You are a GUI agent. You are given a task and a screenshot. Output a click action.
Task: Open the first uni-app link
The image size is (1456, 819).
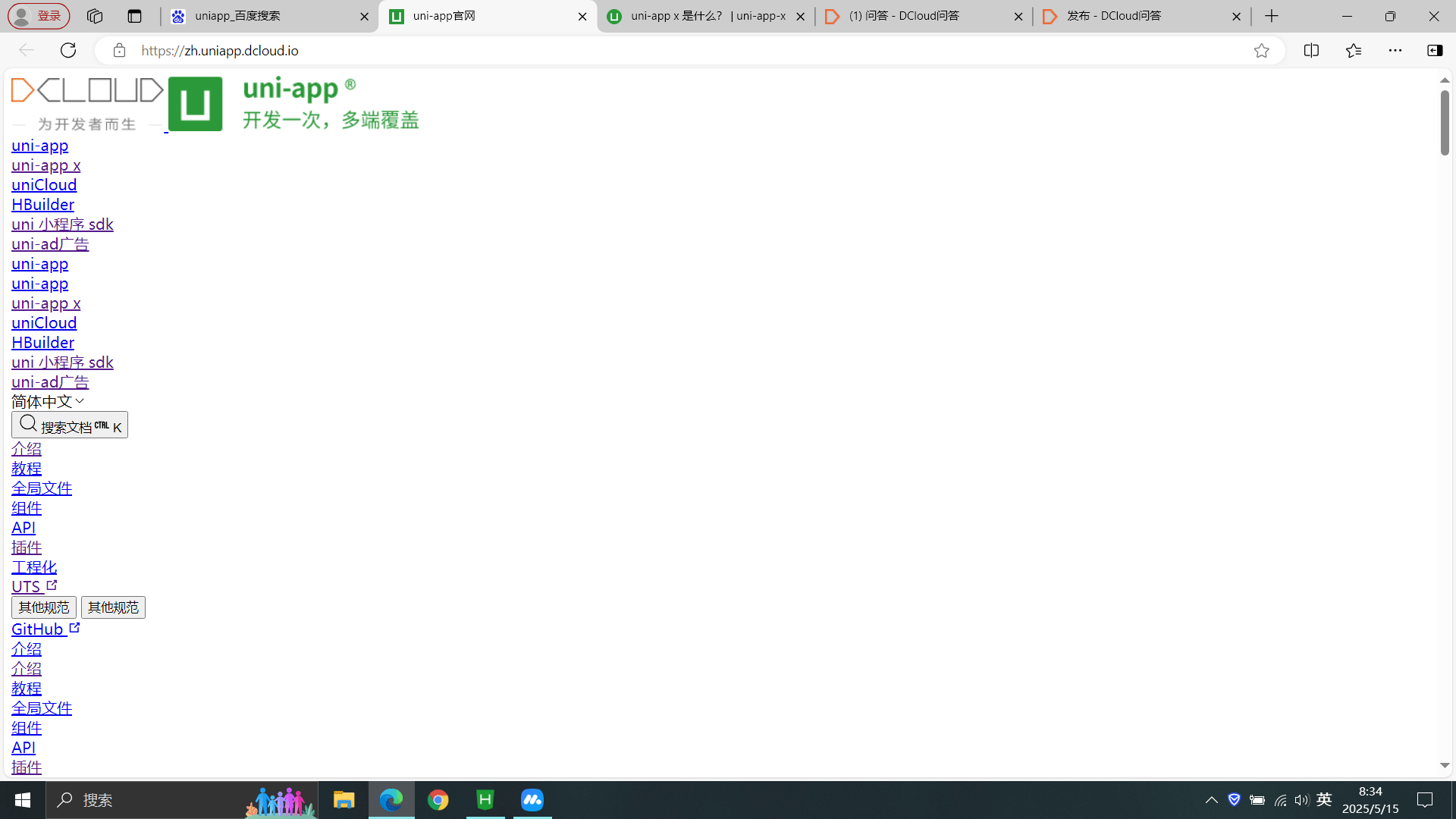39,146
